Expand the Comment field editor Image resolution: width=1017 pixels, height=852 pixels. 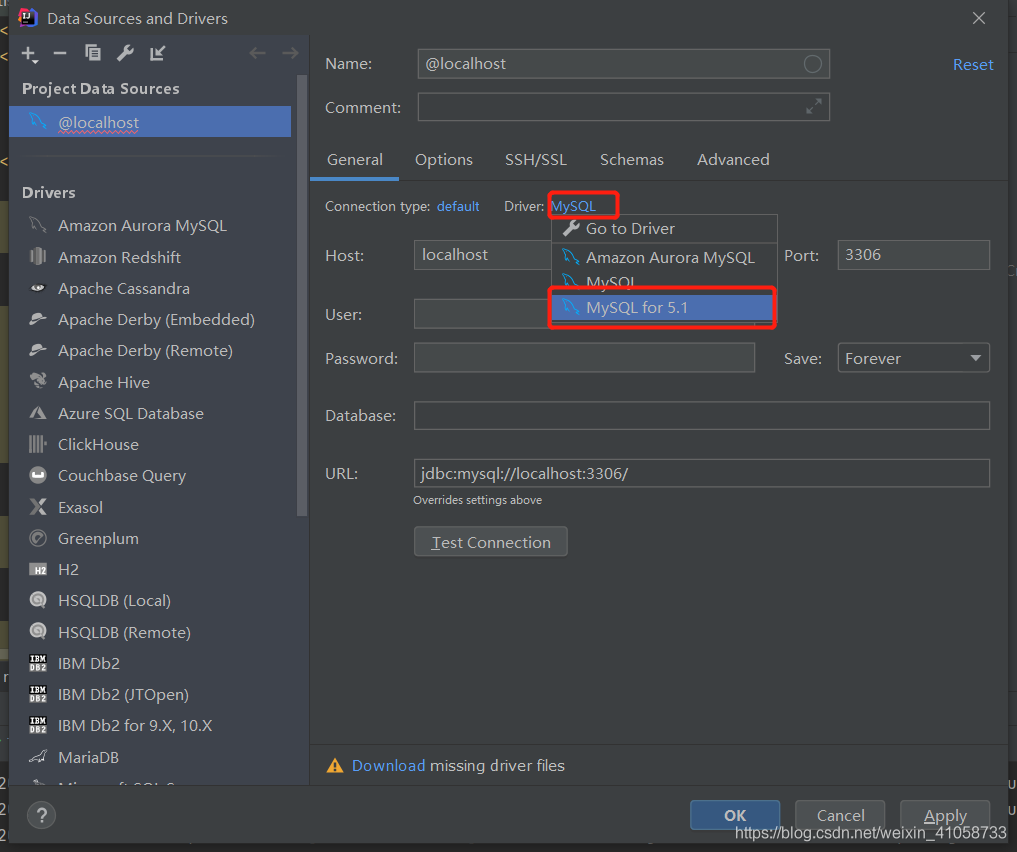point(813,106)
